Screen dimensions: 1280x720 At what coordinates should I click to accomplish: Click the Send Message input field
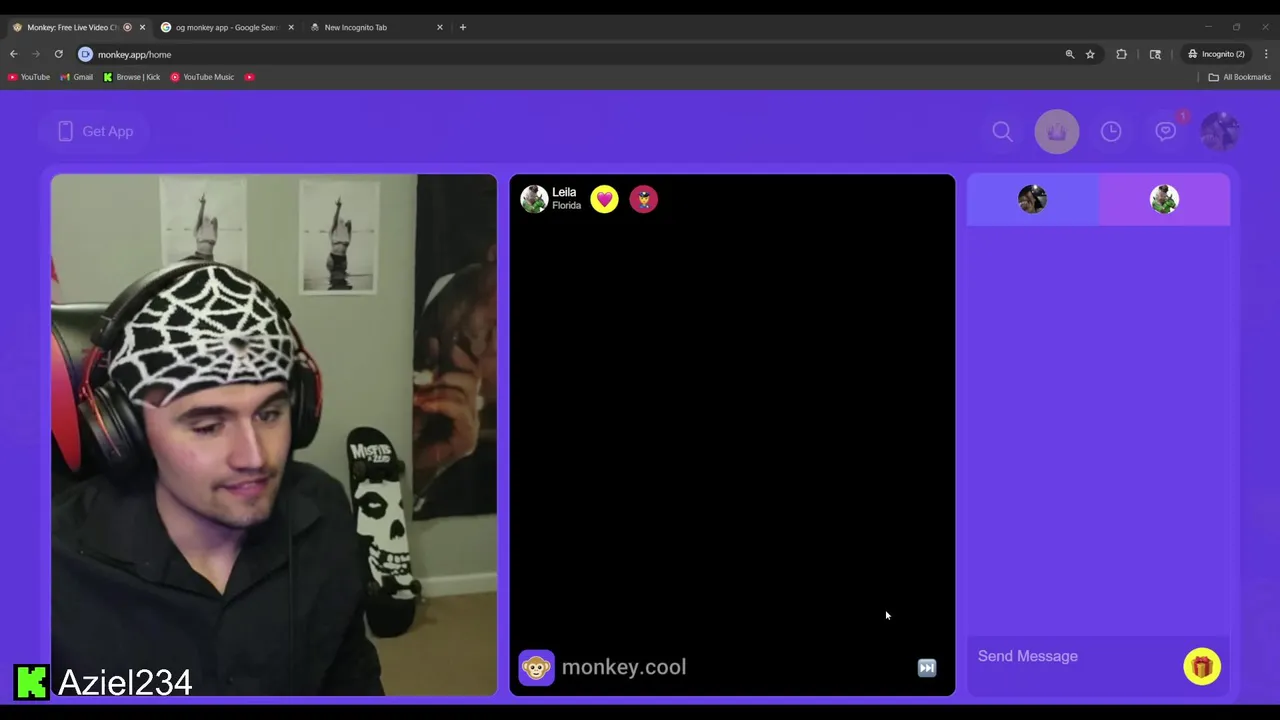[1072, 656]
